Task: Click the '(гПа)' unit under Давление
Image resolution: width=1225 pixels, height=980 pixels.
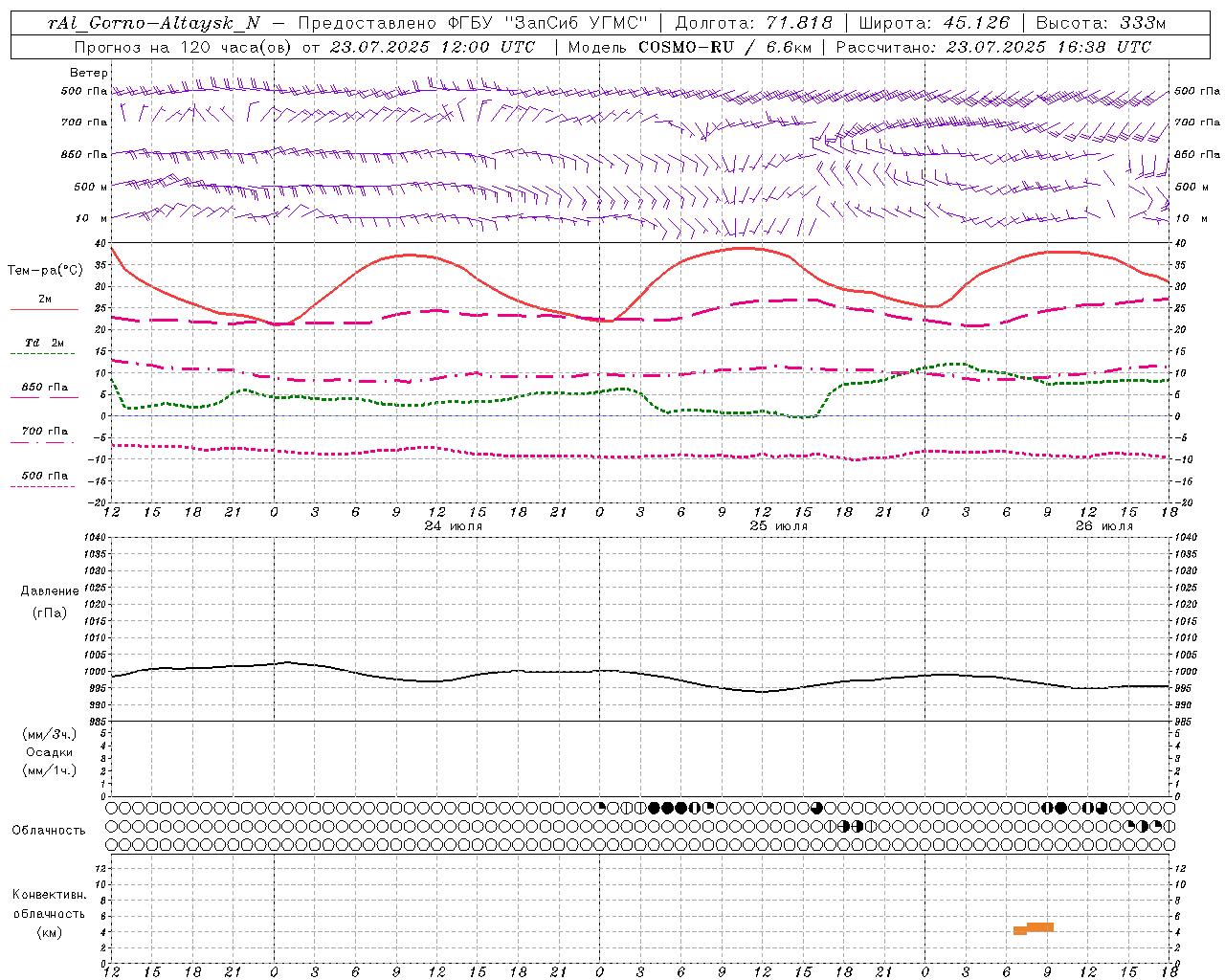Action: pyautogui.click(x=50, y=612)
